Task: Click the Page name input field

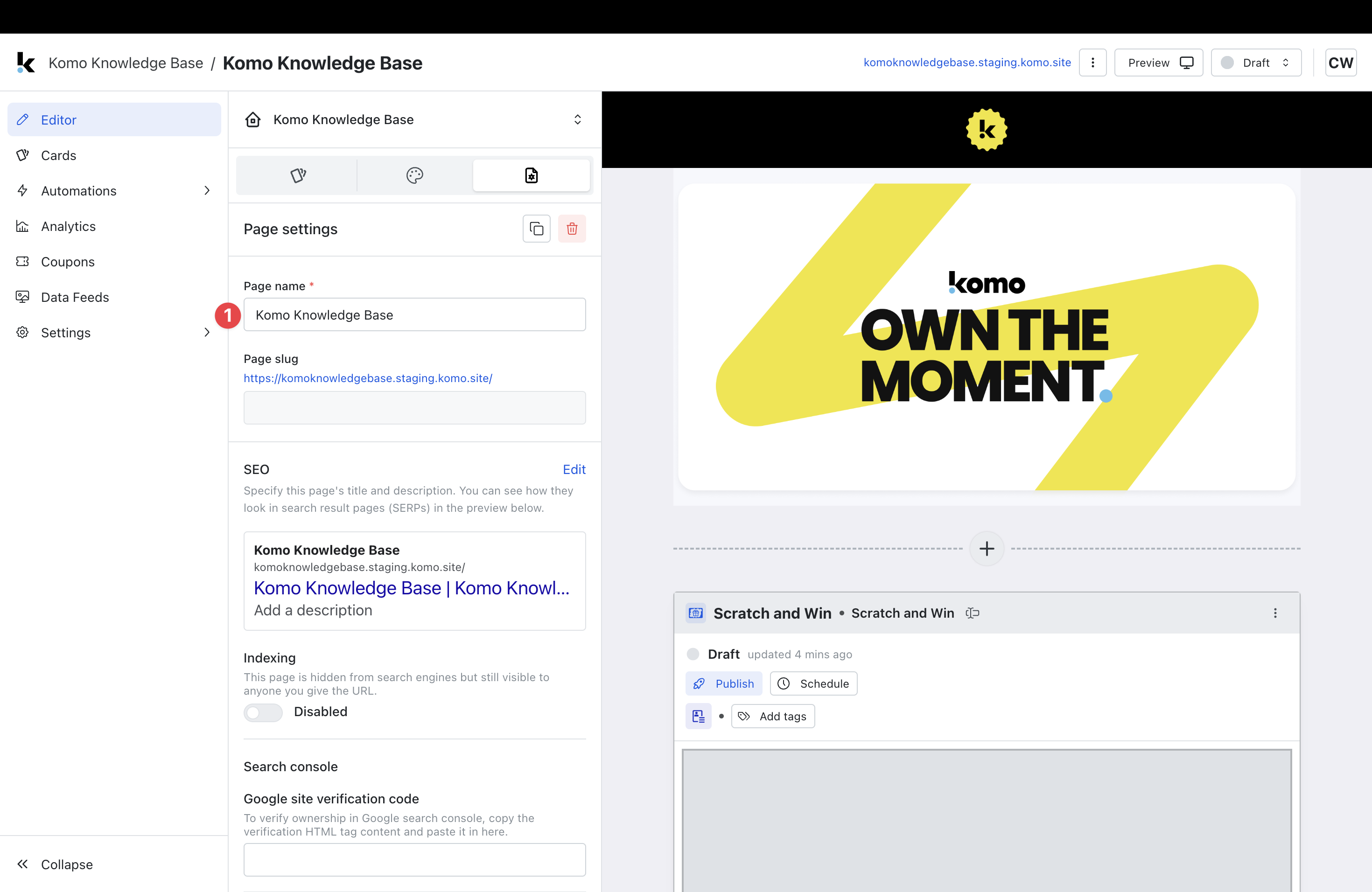Action: [x=414, y=314]
